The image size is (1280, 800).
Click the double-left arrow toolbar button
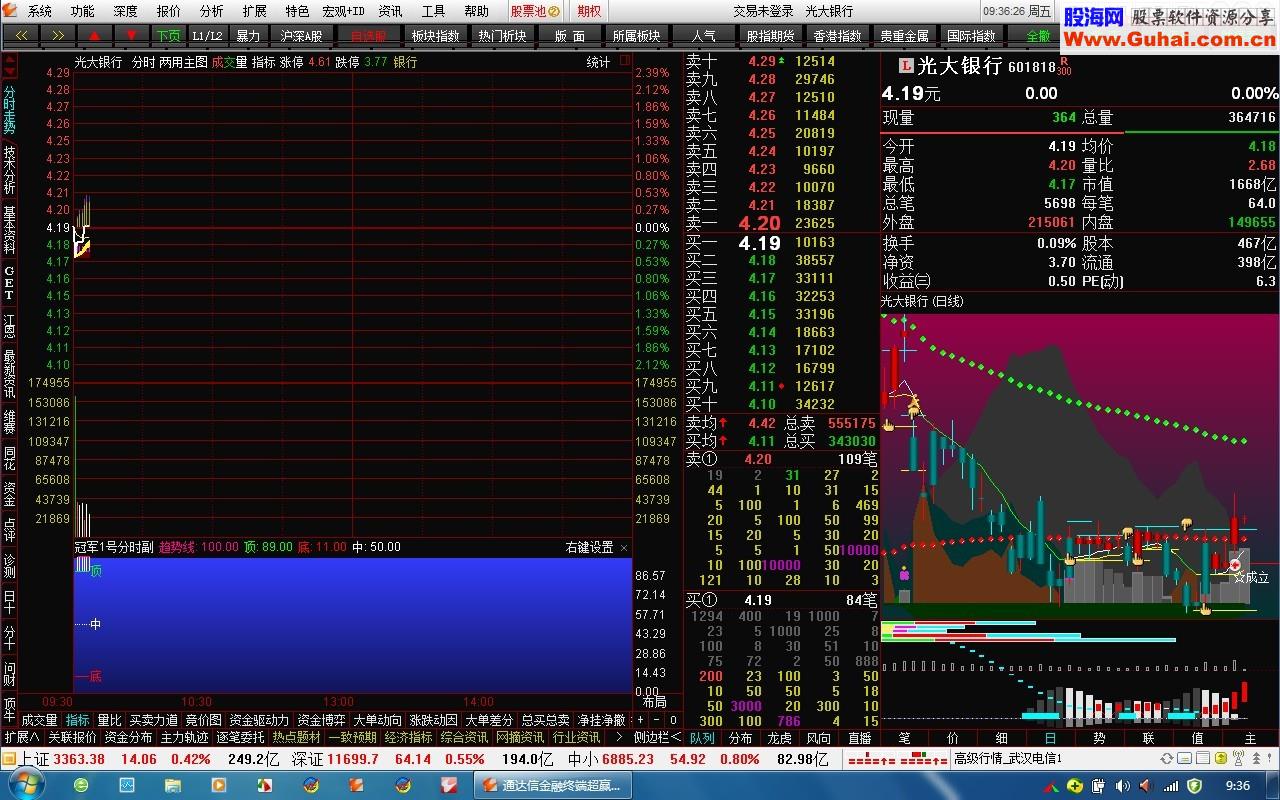[x=21, y=35]
